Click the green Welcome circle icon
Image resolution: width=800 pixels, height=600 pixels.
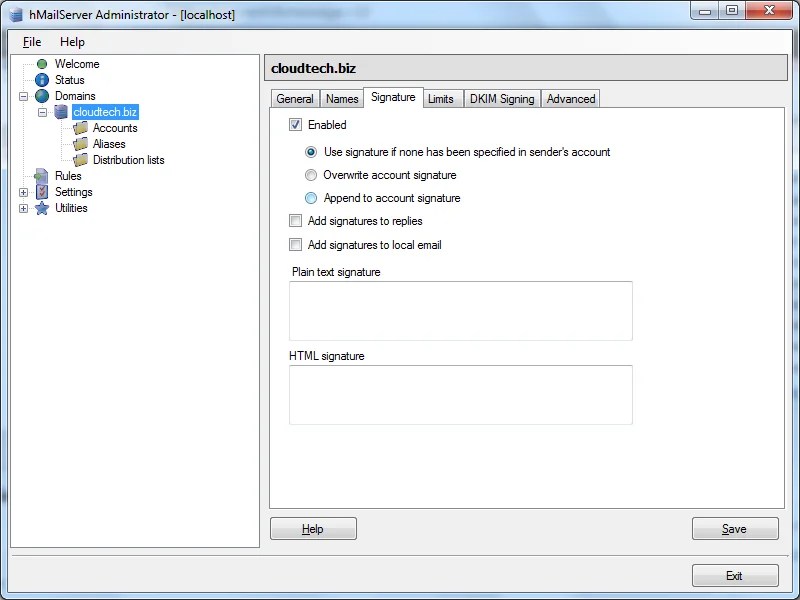(x=42, y=64)
